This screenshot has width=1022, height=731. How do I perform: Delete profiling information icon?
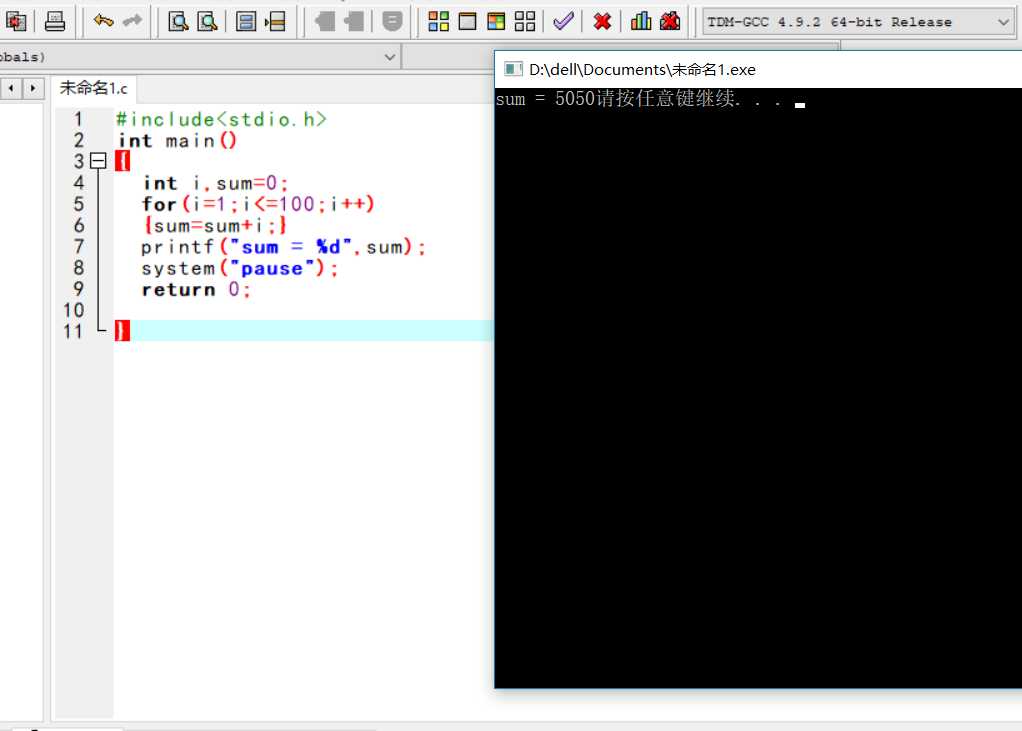(669, 22)
